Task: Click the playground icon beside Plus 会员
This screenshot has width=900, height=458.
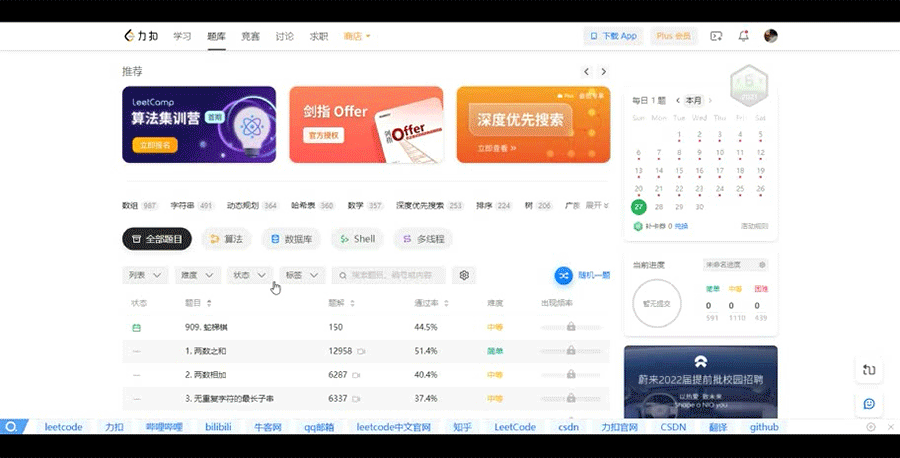Action: 716,36
